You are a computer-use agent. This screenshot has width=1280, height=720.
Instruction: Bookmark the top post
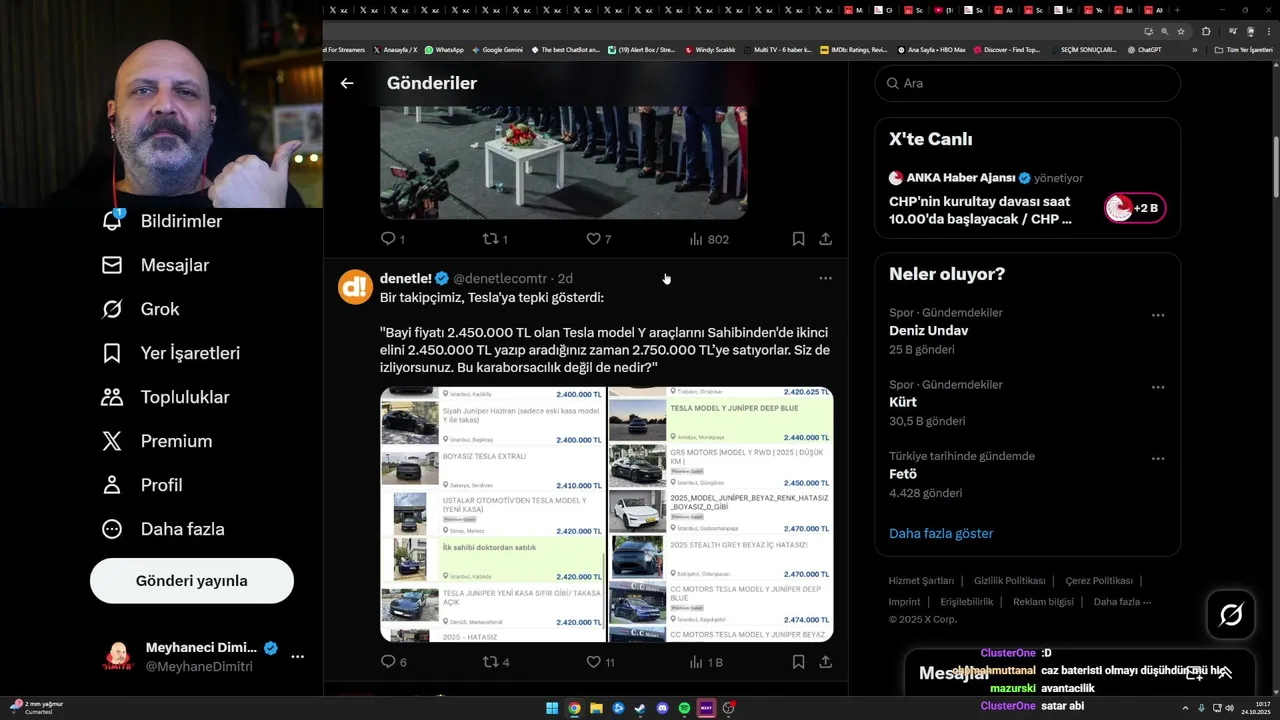[798, 239]
